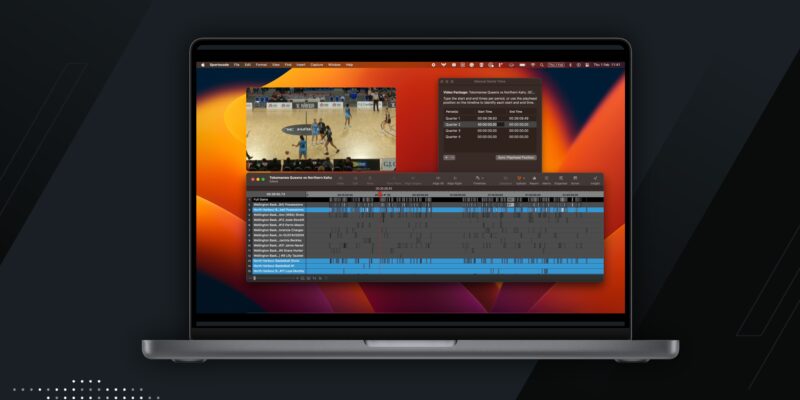Open the Report toolbar icon
This screenshot has height=400, width=800.
tap(534, 180)
